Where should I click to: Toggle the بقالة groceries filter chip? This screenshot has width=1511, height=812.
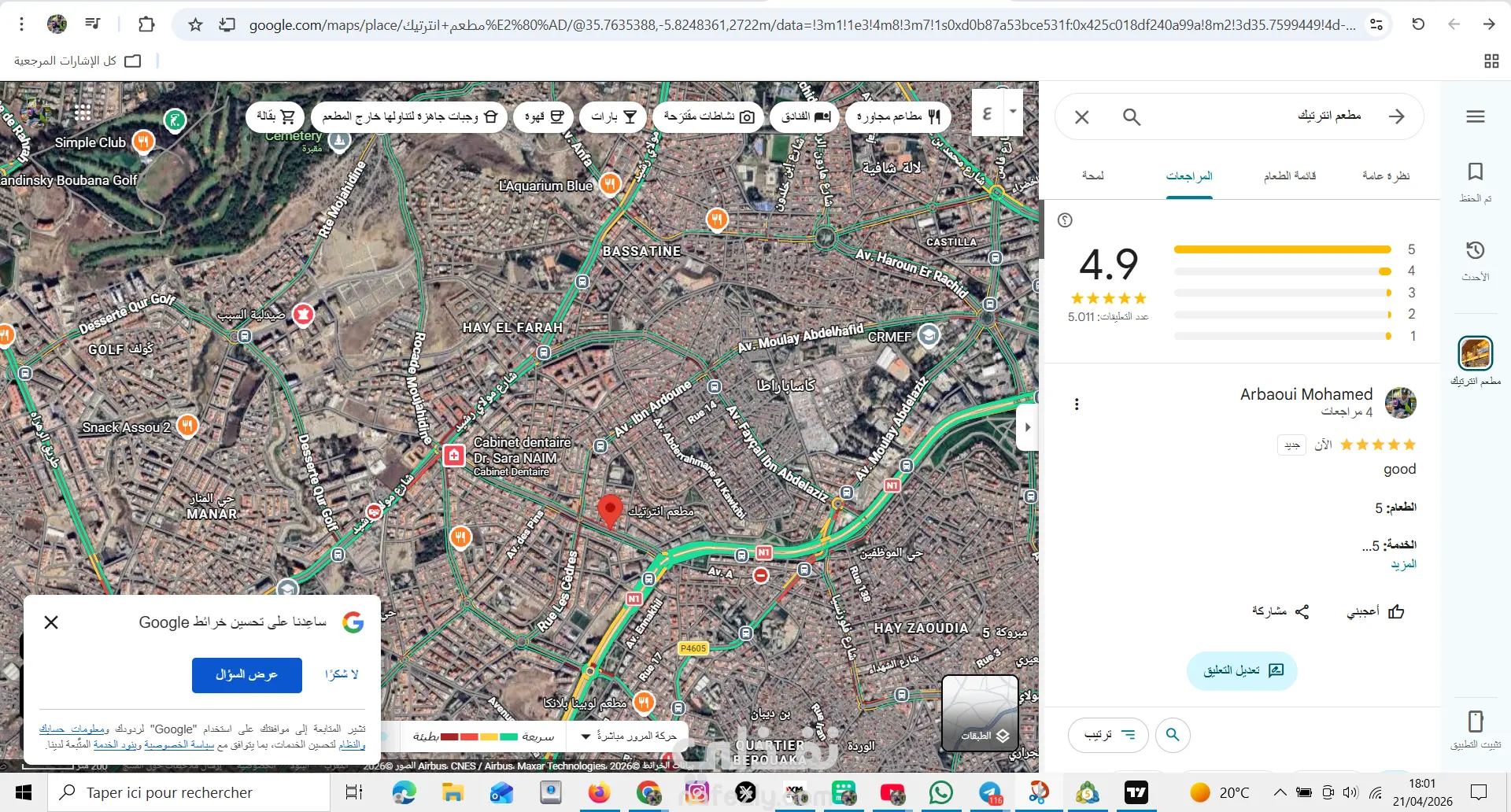click(x=275, y=116)
